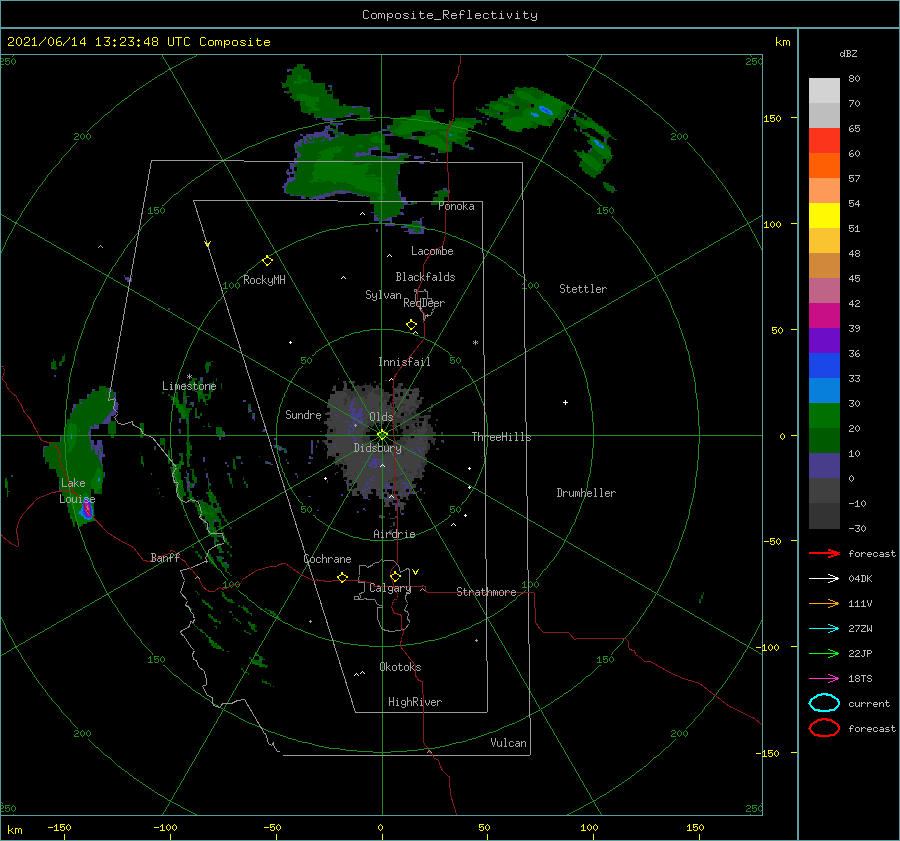
Task: Click the Drumheller label
Action: coord(586,493)
